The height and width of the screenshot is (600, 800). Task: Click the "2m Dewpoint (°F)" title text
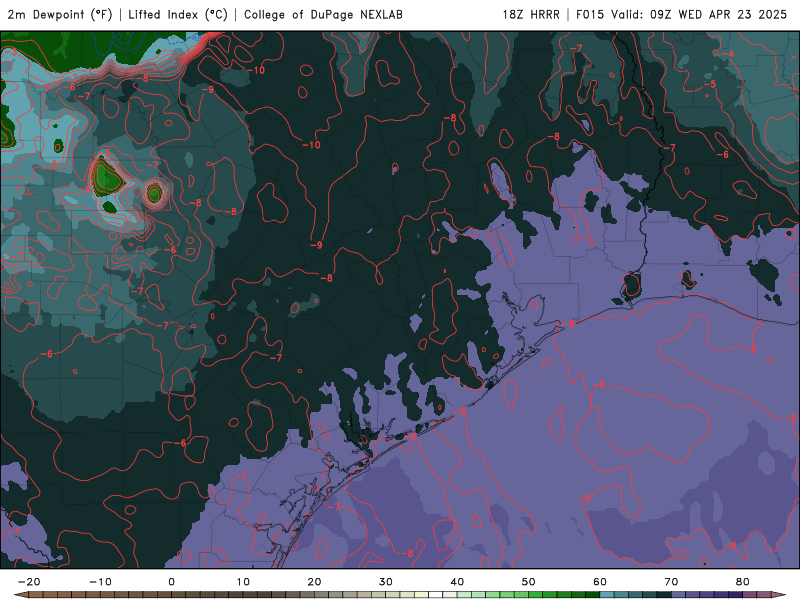60,15
